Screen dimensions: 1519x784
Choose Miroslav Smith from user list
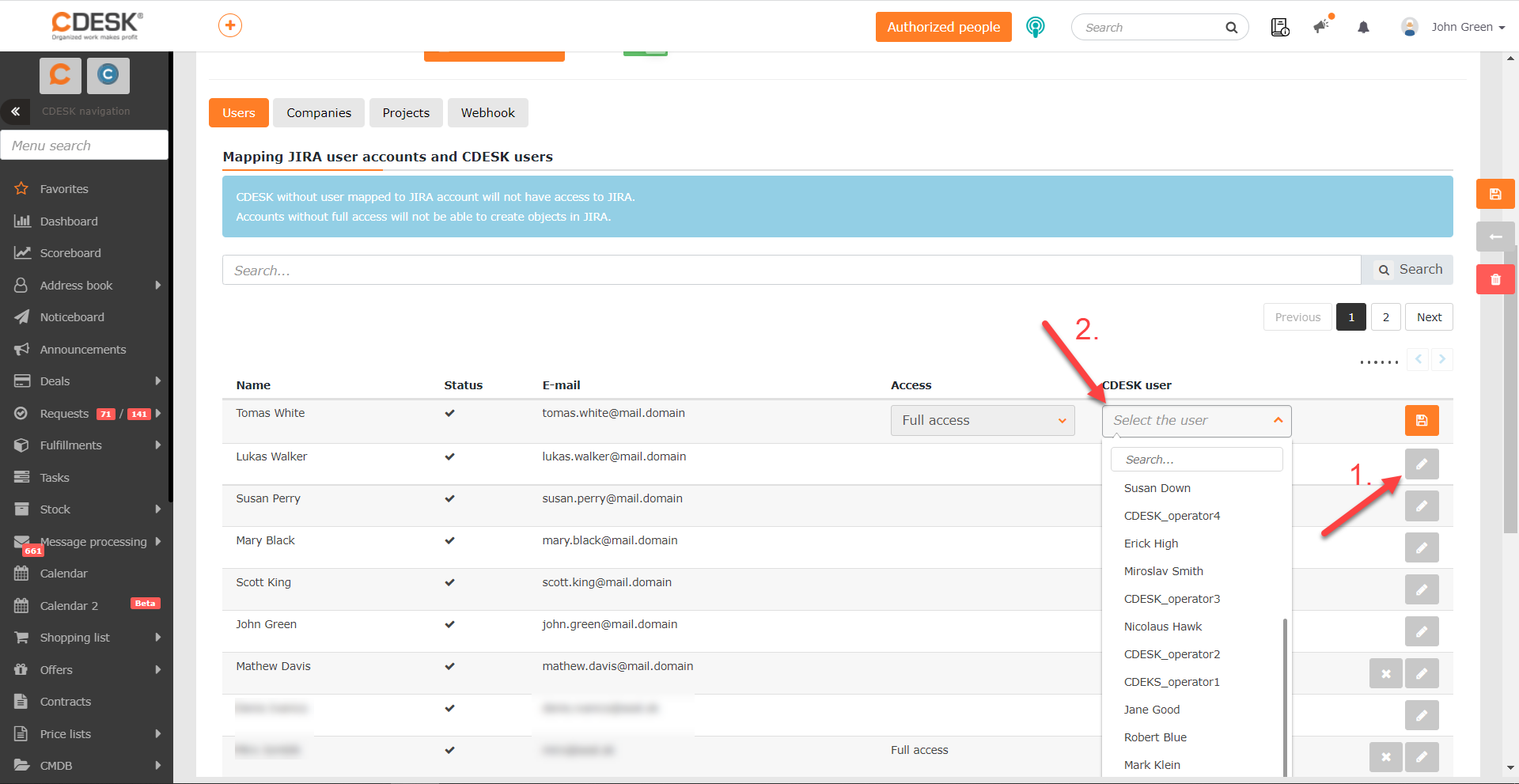[1164, 571]
